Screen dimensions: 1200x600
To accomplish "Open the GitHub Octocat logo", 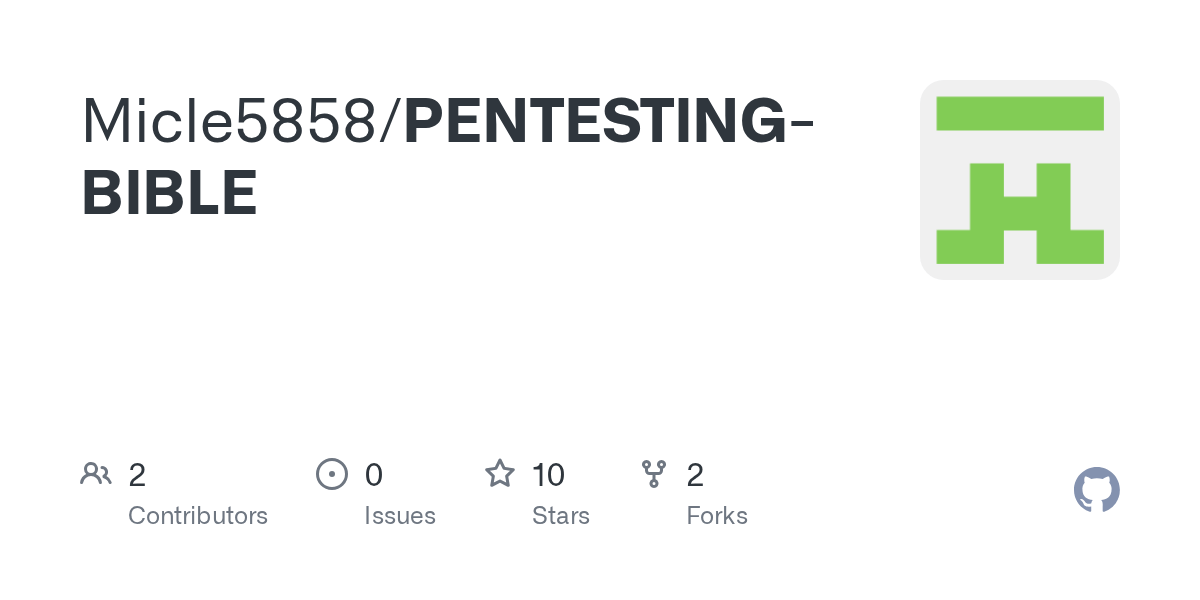I will 1097,490.
